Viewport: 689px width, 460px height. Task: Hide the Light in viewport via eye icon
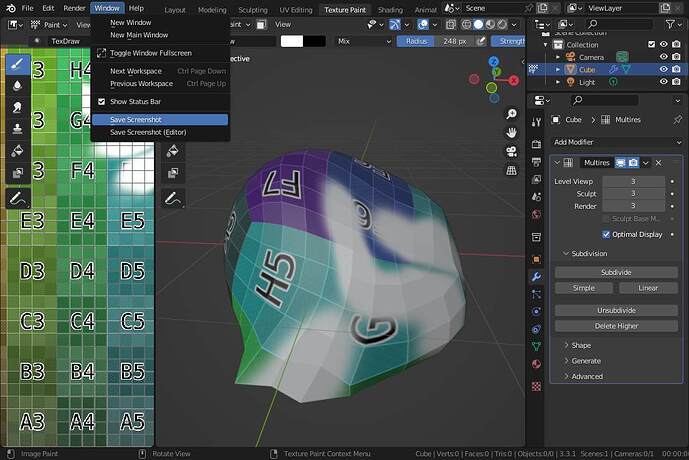[664, 81]
